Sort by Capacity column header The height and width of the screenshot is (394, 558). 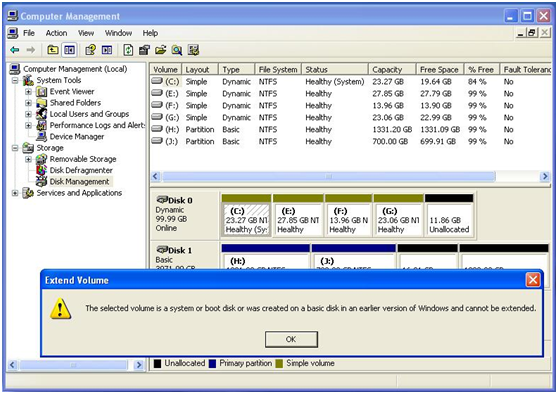coord(391,69)
